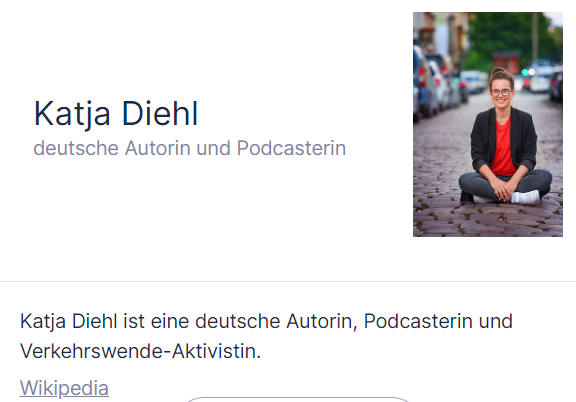
Task: Open the Katja Diehl portrait photo
Action: pyautogui.click(x=488, y=124)
